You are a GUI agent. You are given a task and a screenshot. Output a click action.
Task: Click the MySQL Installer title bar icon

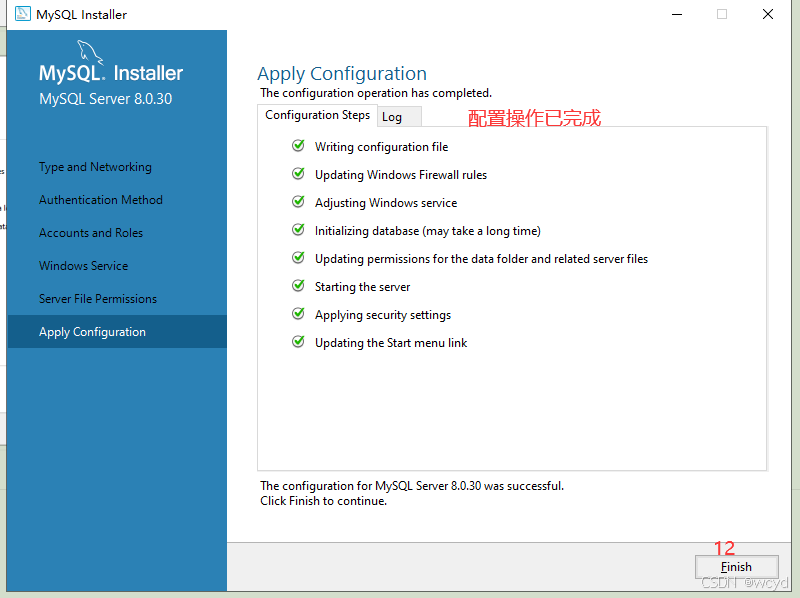[x=22, y=14]
